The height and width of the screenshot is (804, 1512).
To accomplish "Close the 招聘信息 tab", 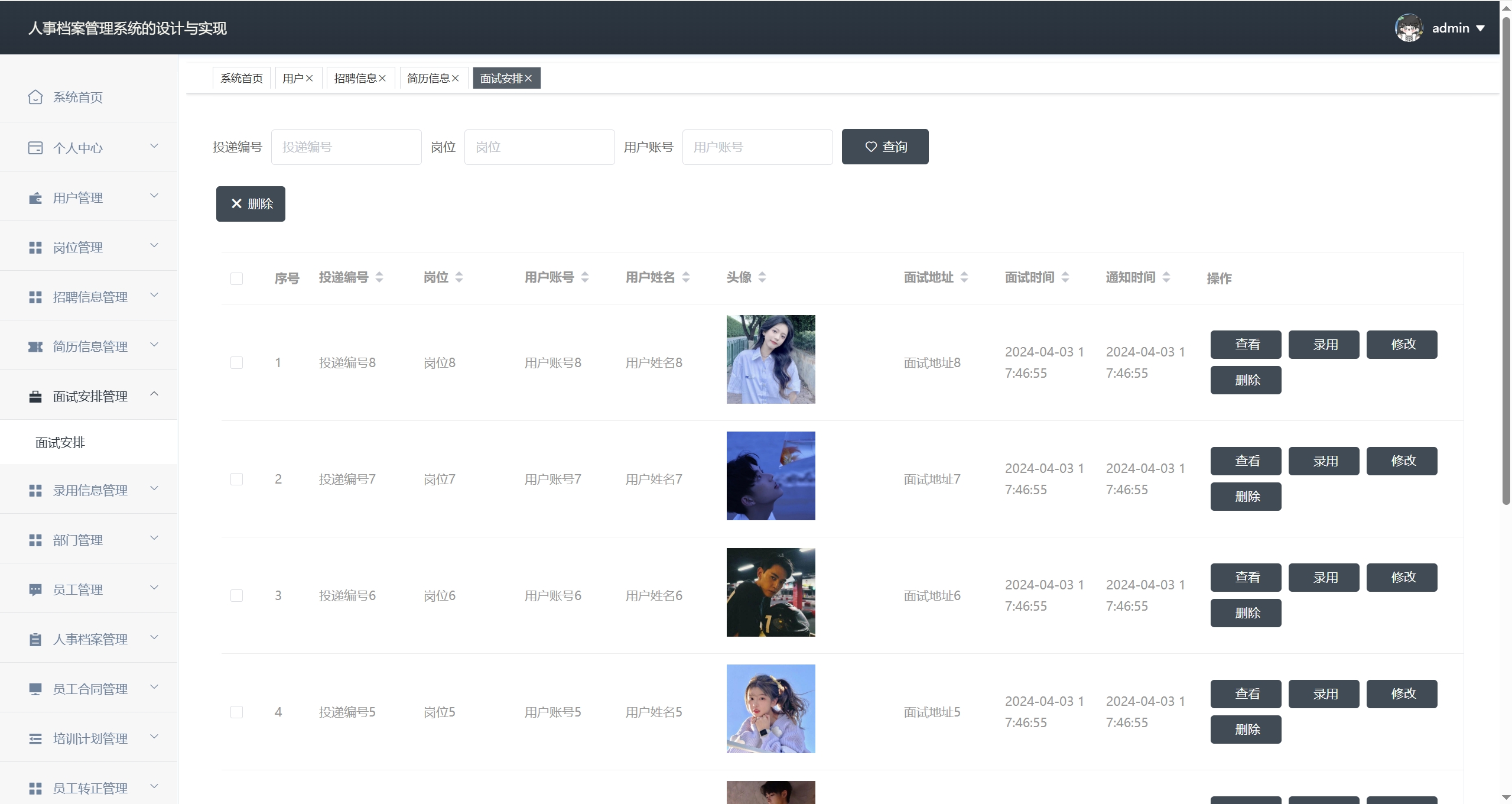I will click(382, 78).
